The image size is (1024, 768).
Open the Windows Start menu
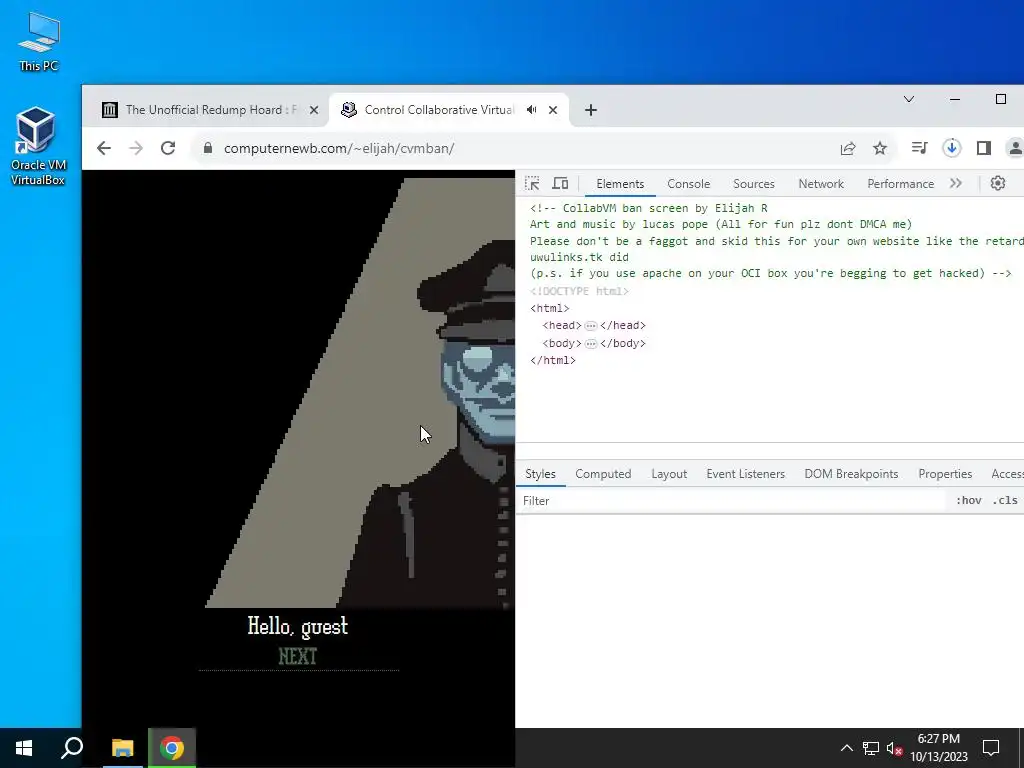pyautogui.click(x=24, y=748)
